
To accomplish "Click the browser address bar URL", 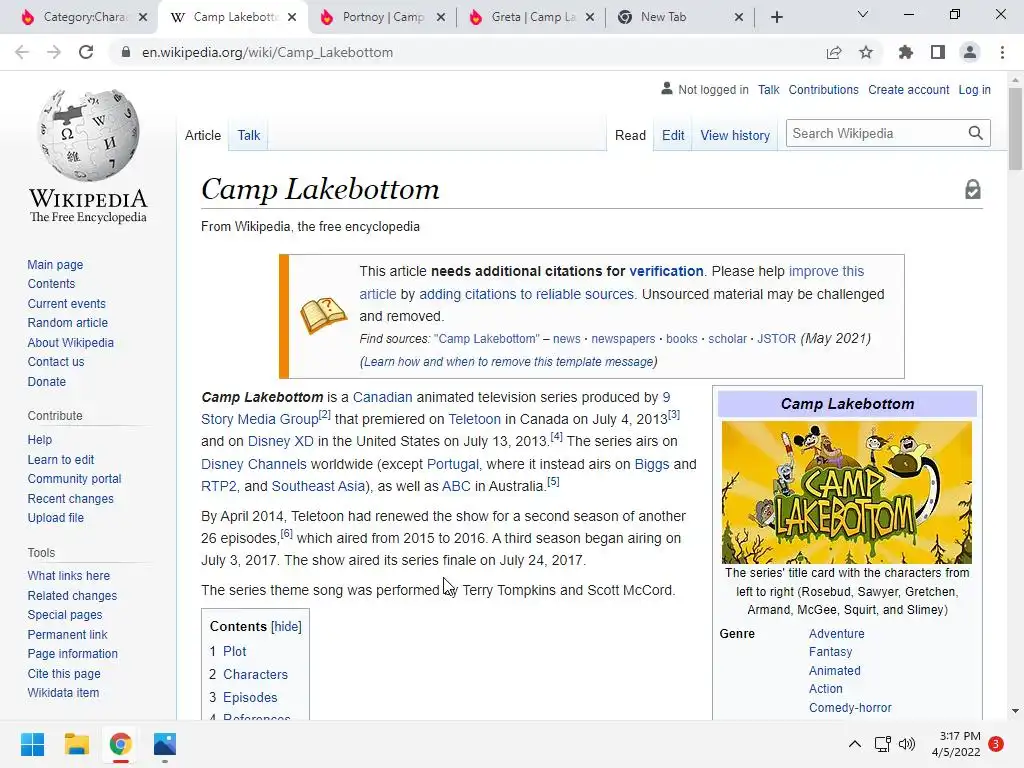I will tap(267, 52).
